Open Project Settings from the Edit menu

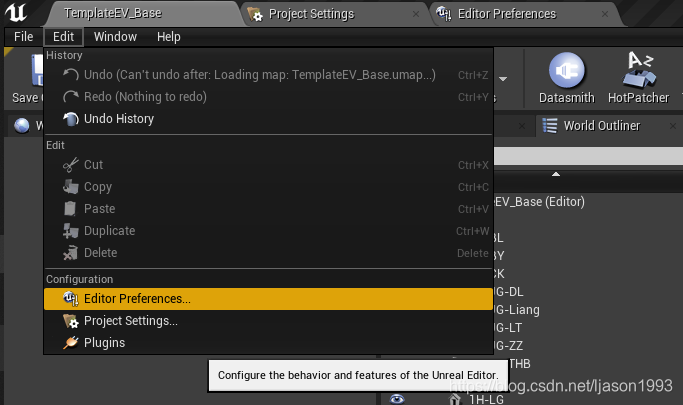268,321
